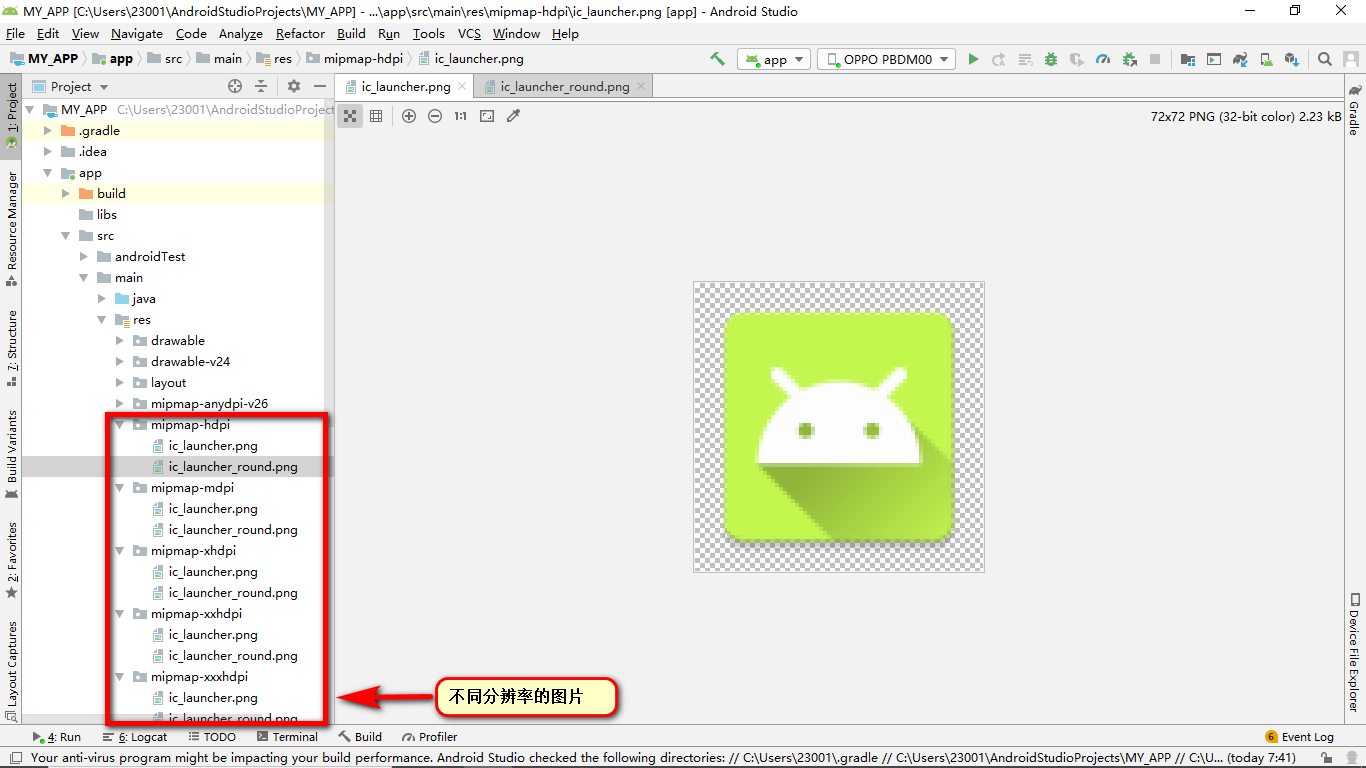Open Sync Project with Gradle Files
1366x768 pixels.
click(x=1239, y=59)
